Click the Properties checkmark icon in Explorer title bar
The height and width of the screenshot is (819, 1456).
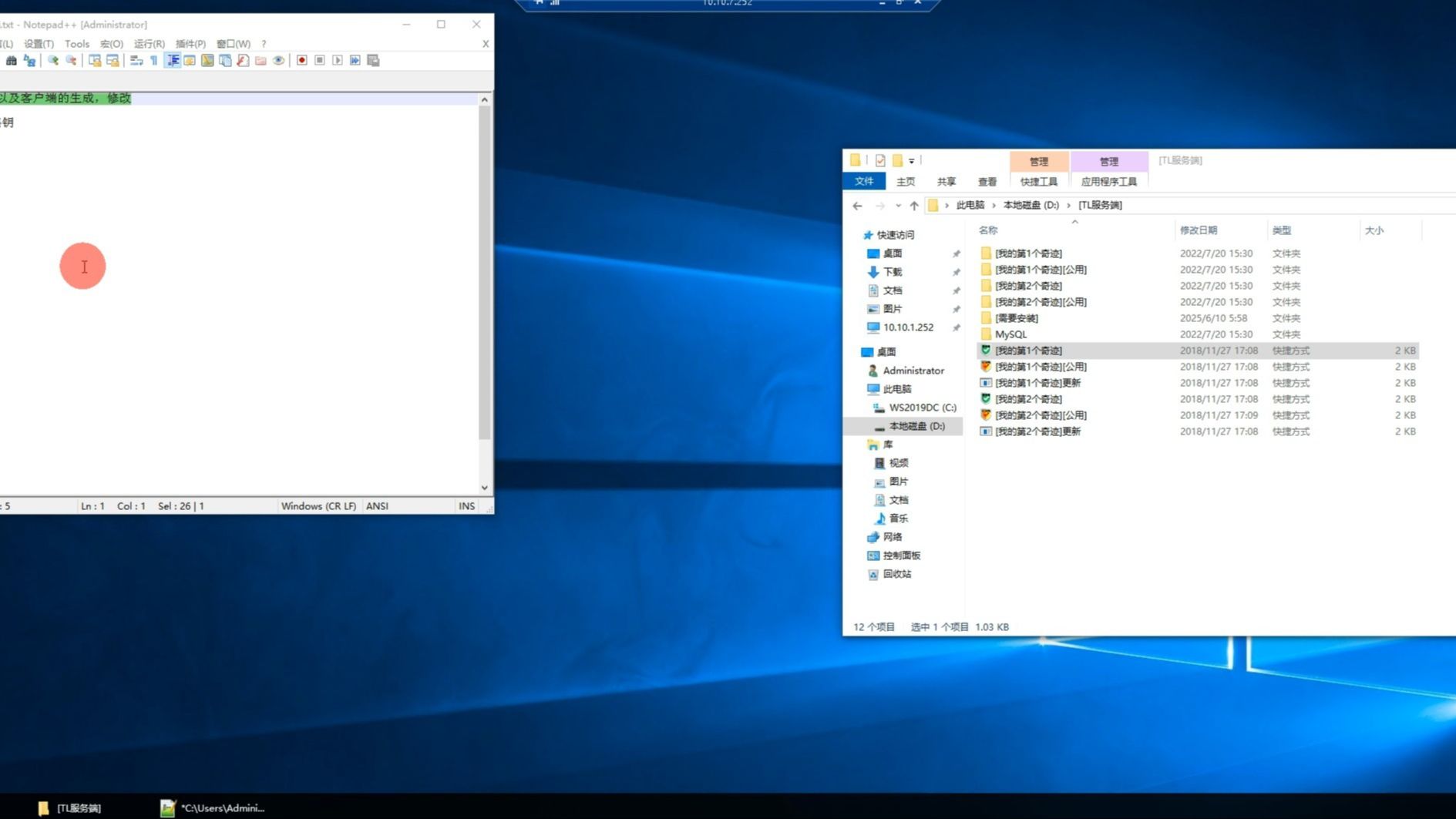click(x=880, y=160)
